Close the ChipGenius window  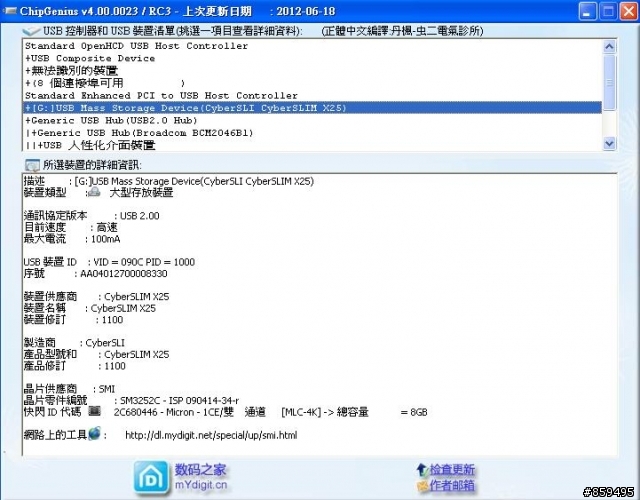(629, 11)
